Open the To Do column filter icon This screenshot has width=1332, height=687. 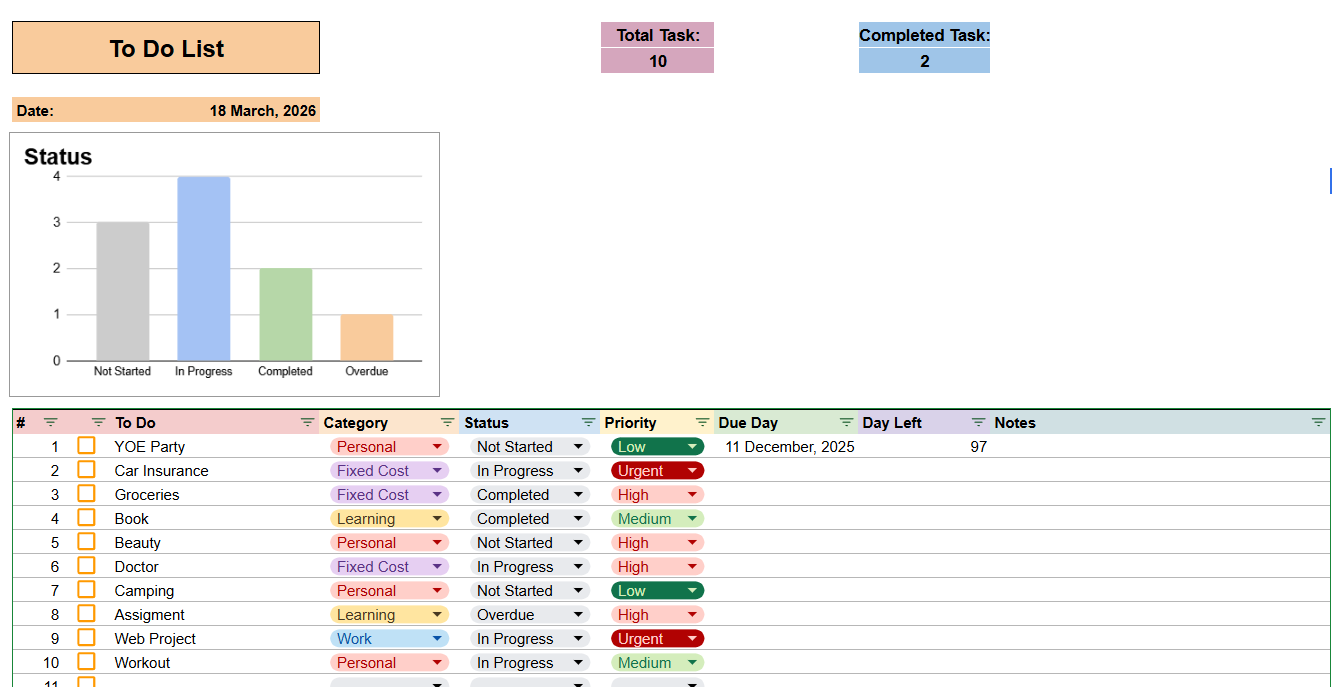click(308, 423)
